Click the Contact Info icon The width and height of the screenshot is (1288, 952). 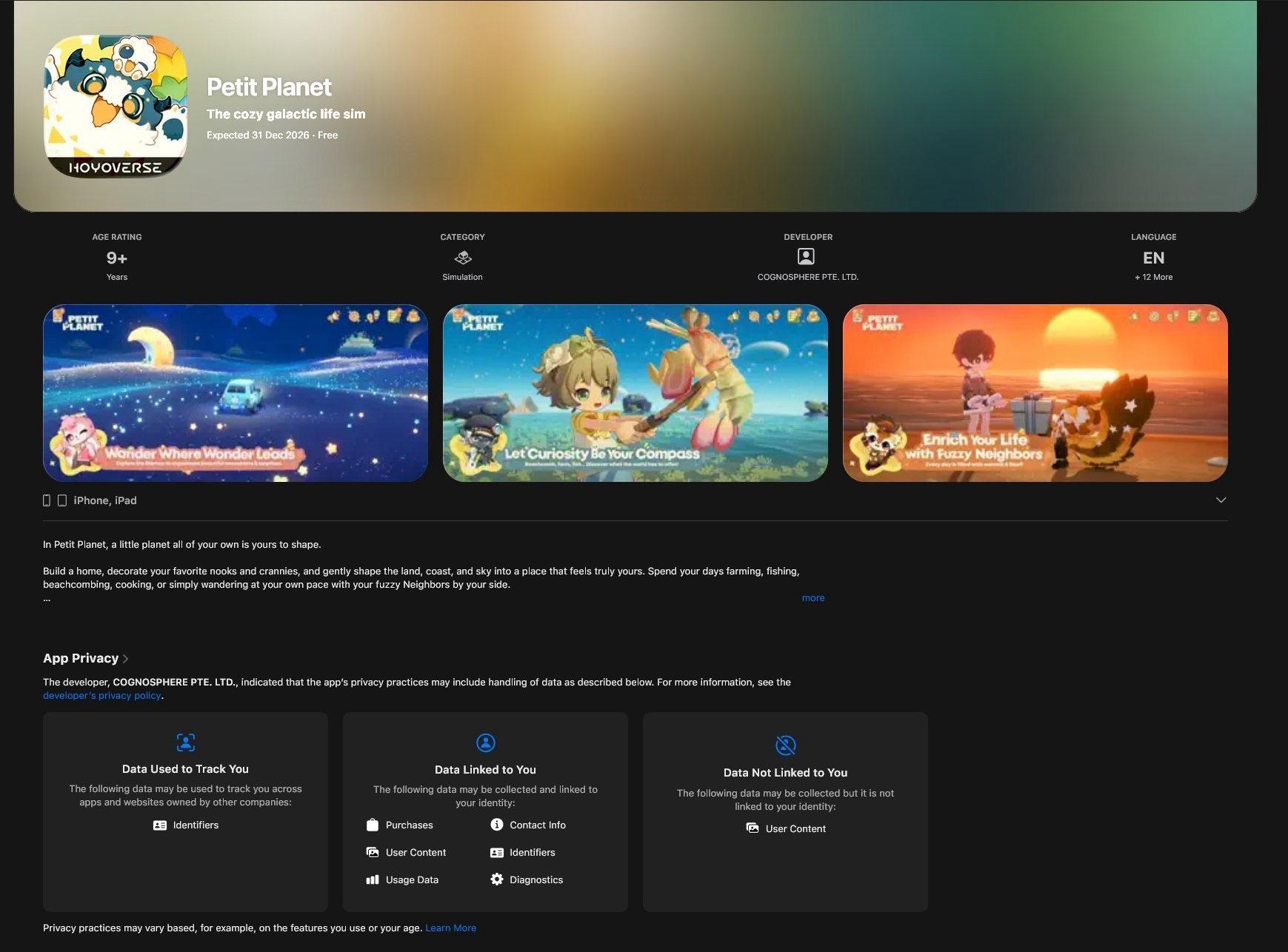(x=497, y=825)
